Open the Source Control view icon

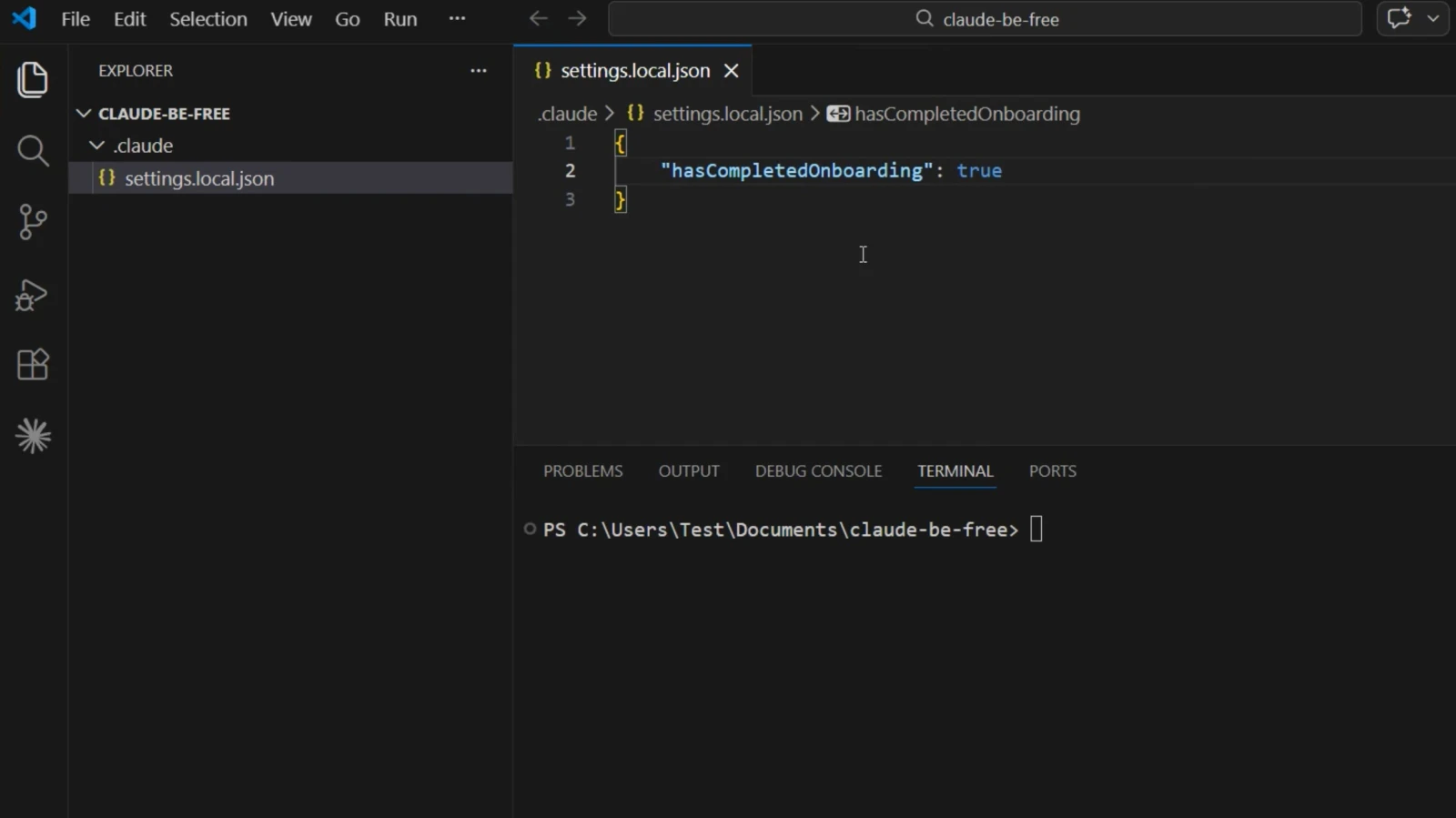(x=33, y=222)
